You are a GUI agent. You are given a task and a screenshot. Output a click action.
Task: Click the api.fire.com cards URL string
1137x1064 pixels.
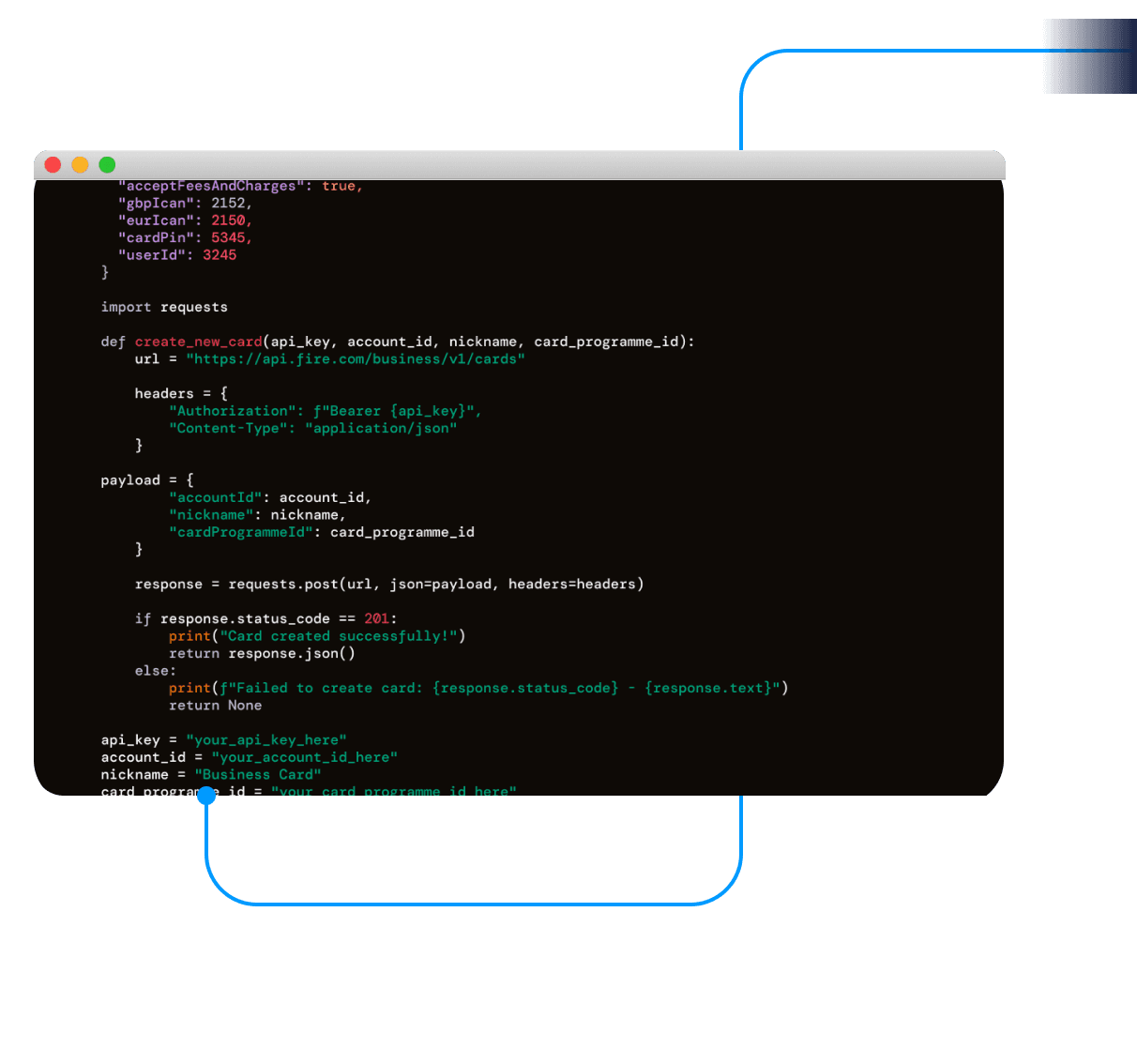point(355,358)
